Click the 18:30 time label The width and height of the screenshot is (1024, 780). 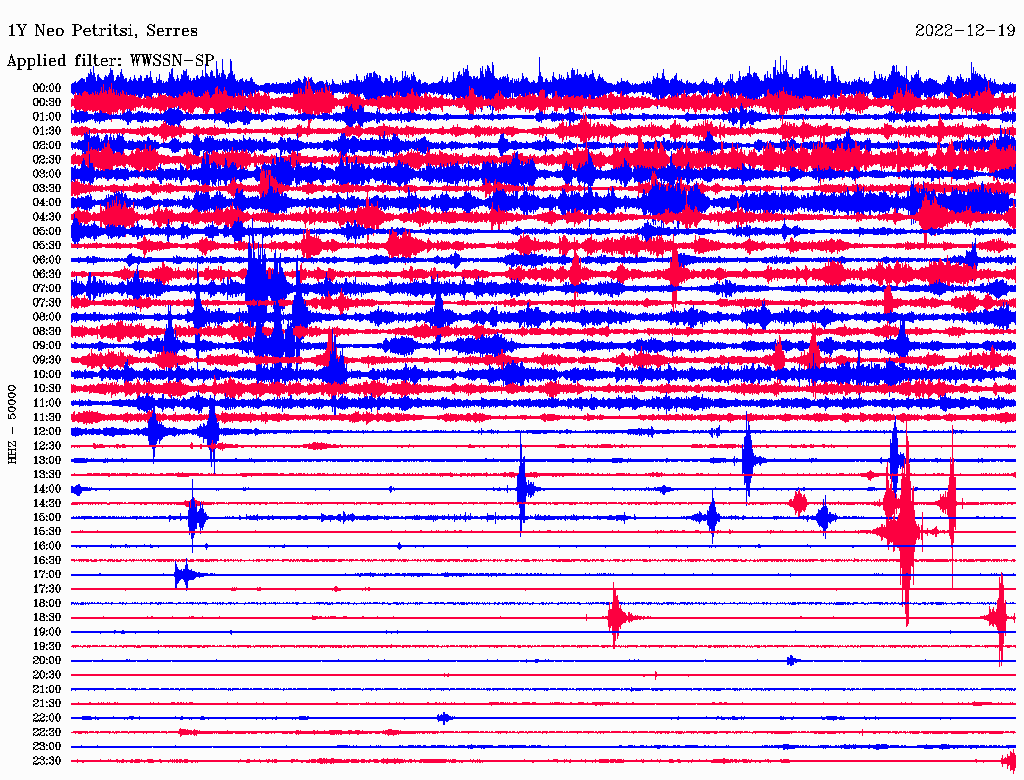pos(47,618)
